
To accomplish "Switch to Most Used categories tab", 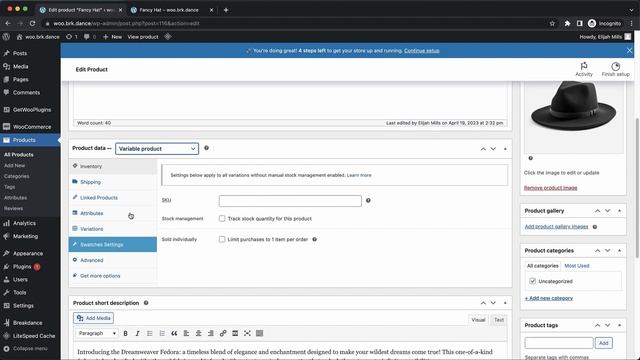I will pos(577,266).
